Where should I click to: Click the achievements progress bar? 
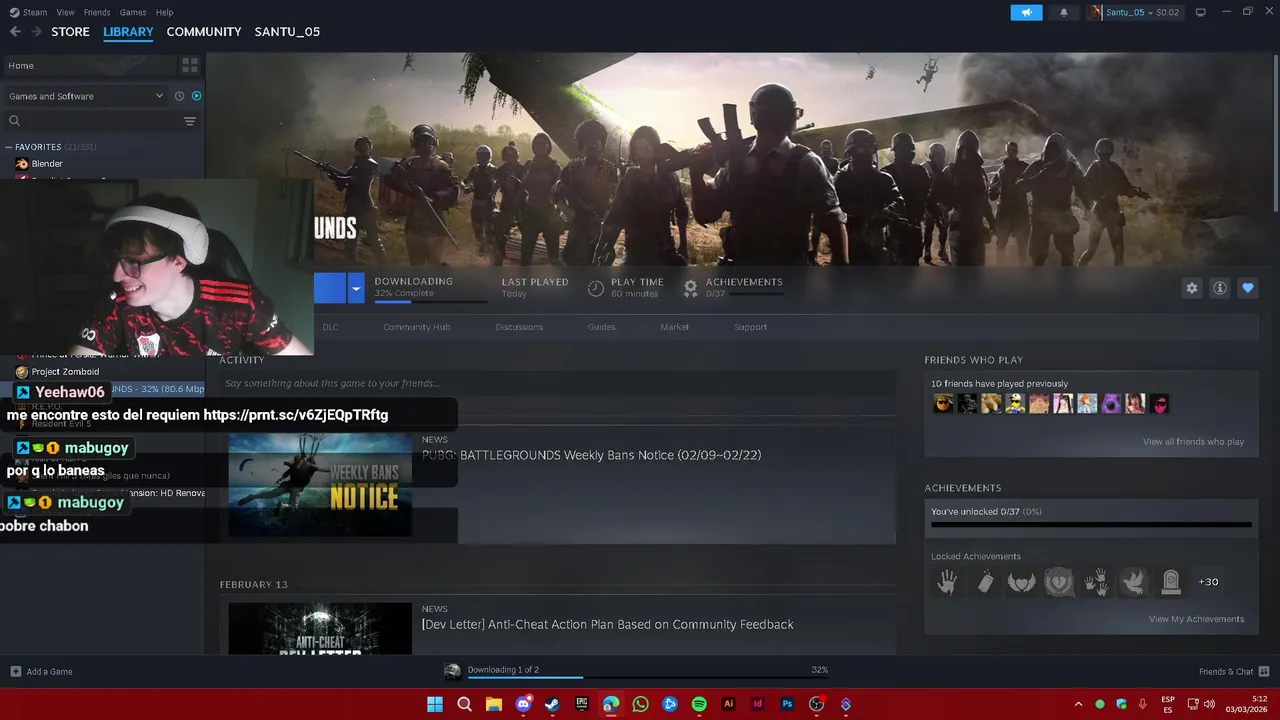tap(1091, 524)
